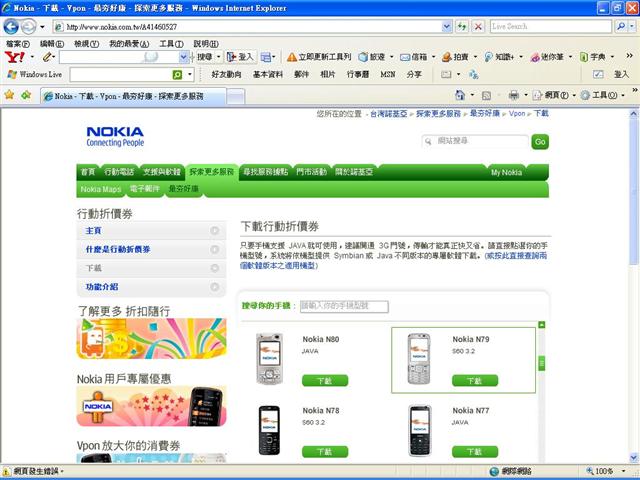This screenshot has width=640, height=480.
Task: Select 行動電話 in Nokia navigation
Action: (119, 172)
